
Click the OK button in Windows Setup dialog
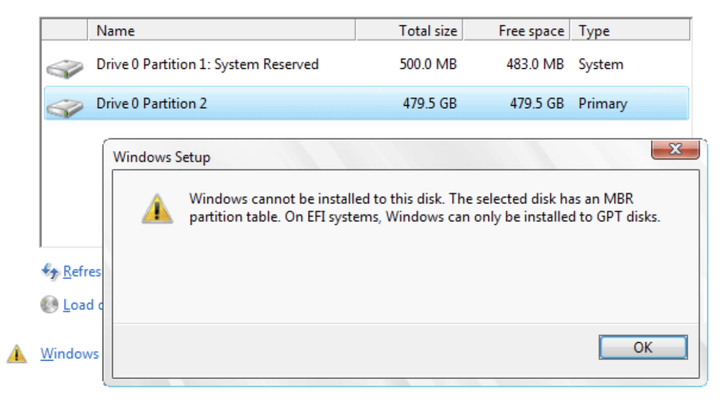(x=643, y=347)
